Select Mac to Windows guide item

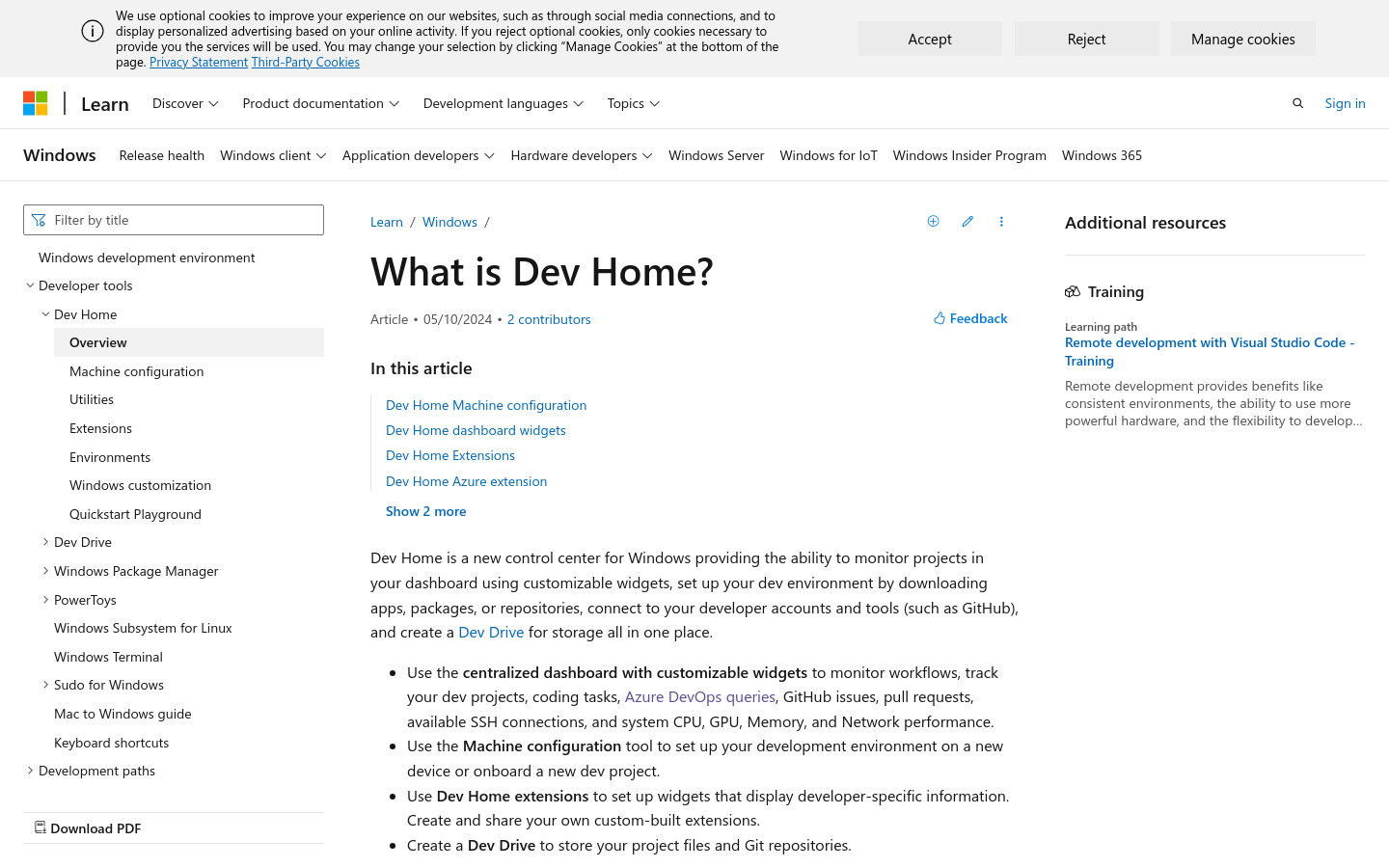[123, 714]
